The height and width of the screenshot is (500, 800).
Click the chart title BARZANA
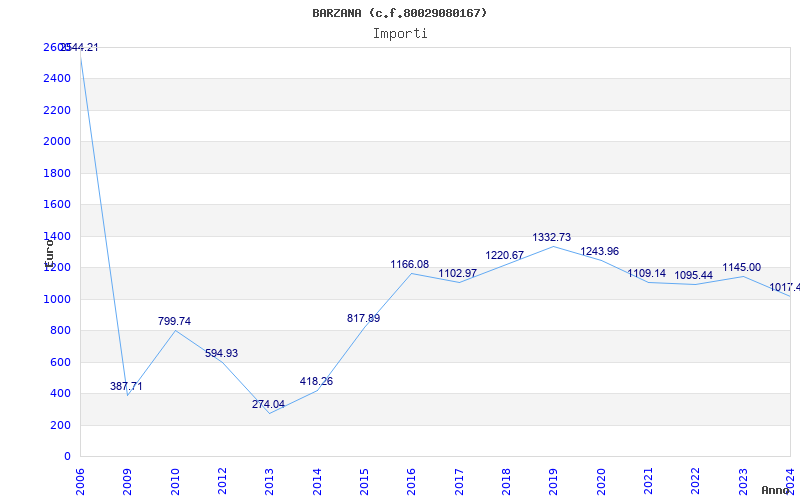pos(400,13)
